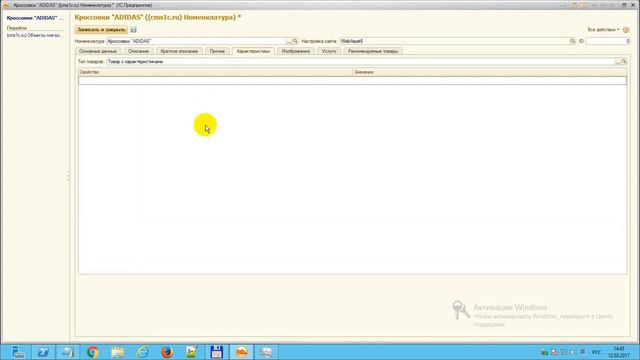Click the Значение column header
Image resolution: width=640 pixels, height=360 pixels.
pos(489,72)
